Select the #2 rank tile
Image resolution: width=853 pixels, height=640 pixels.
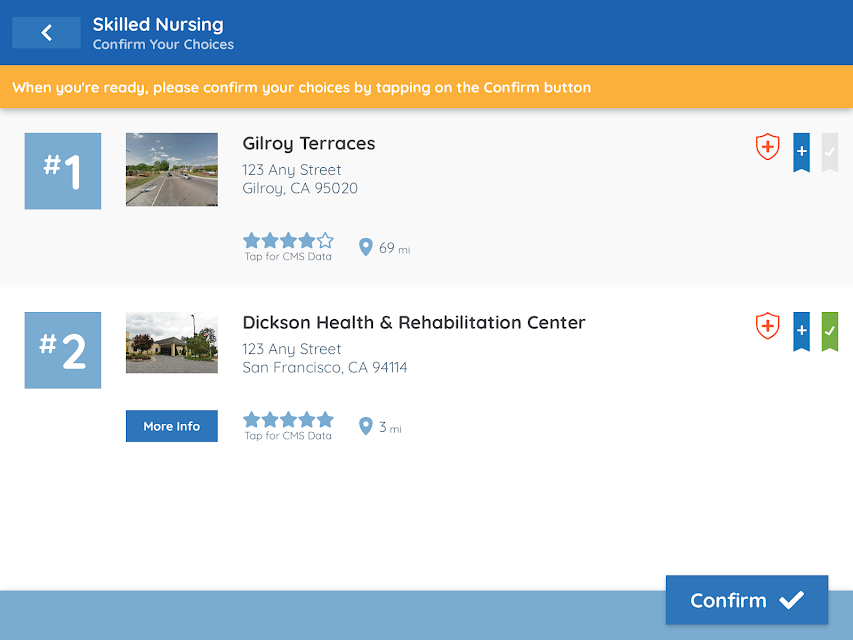[63, 350]
